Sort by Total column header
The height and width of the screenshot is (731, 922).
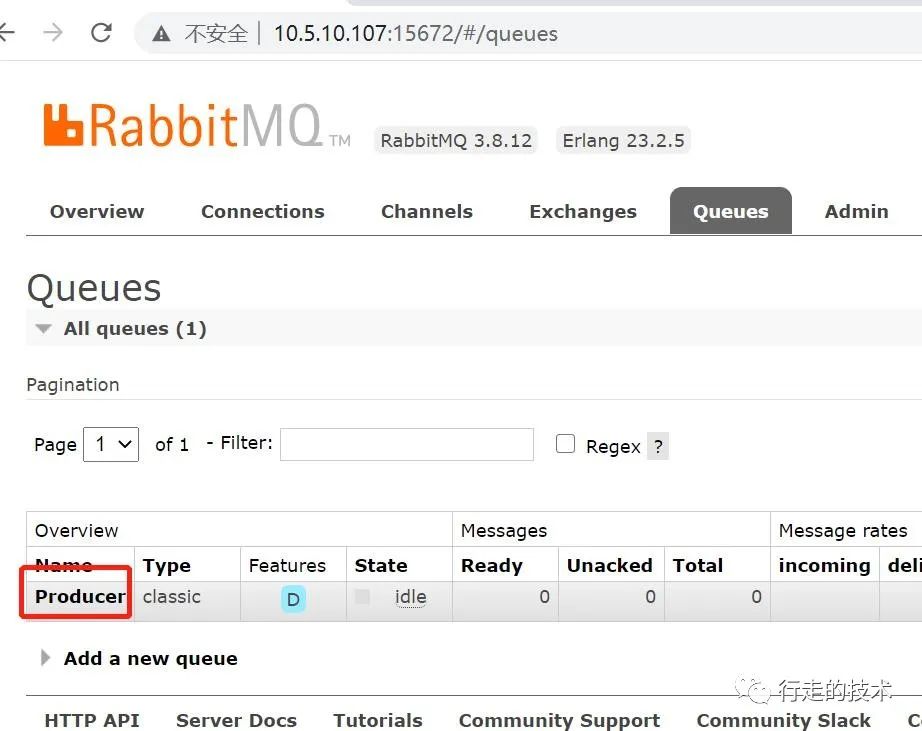point(698,565)
